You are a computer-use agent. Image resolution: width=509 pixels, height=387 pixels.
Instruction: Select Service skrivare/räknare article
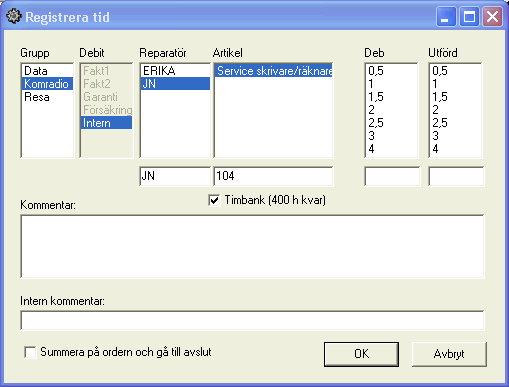[x=273, y=71]
